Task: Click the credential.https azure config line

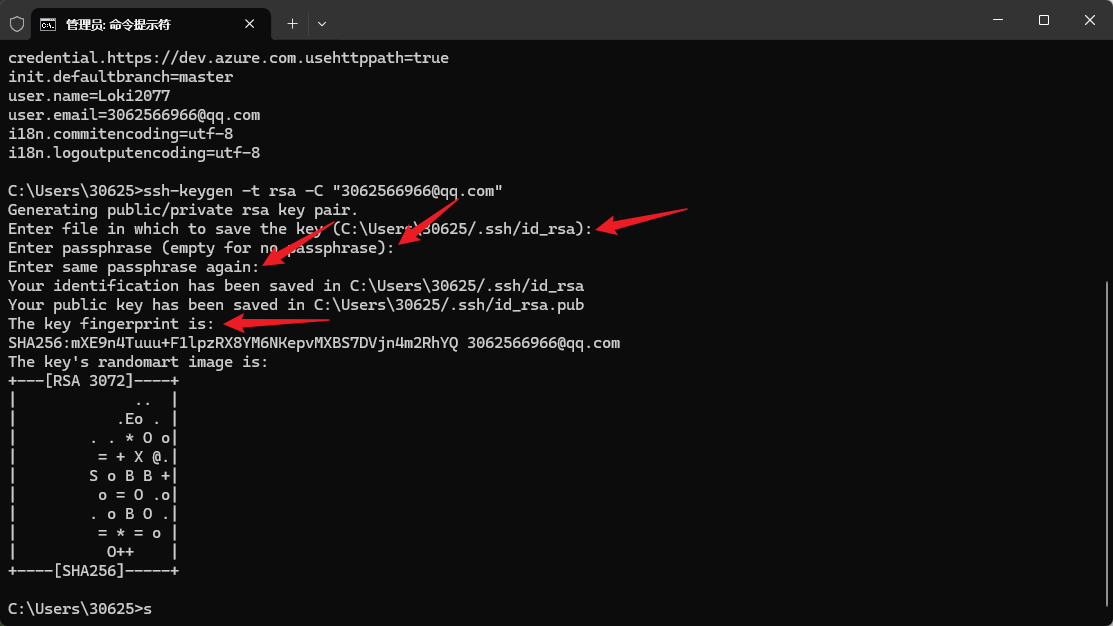Action: coord(228,58)
